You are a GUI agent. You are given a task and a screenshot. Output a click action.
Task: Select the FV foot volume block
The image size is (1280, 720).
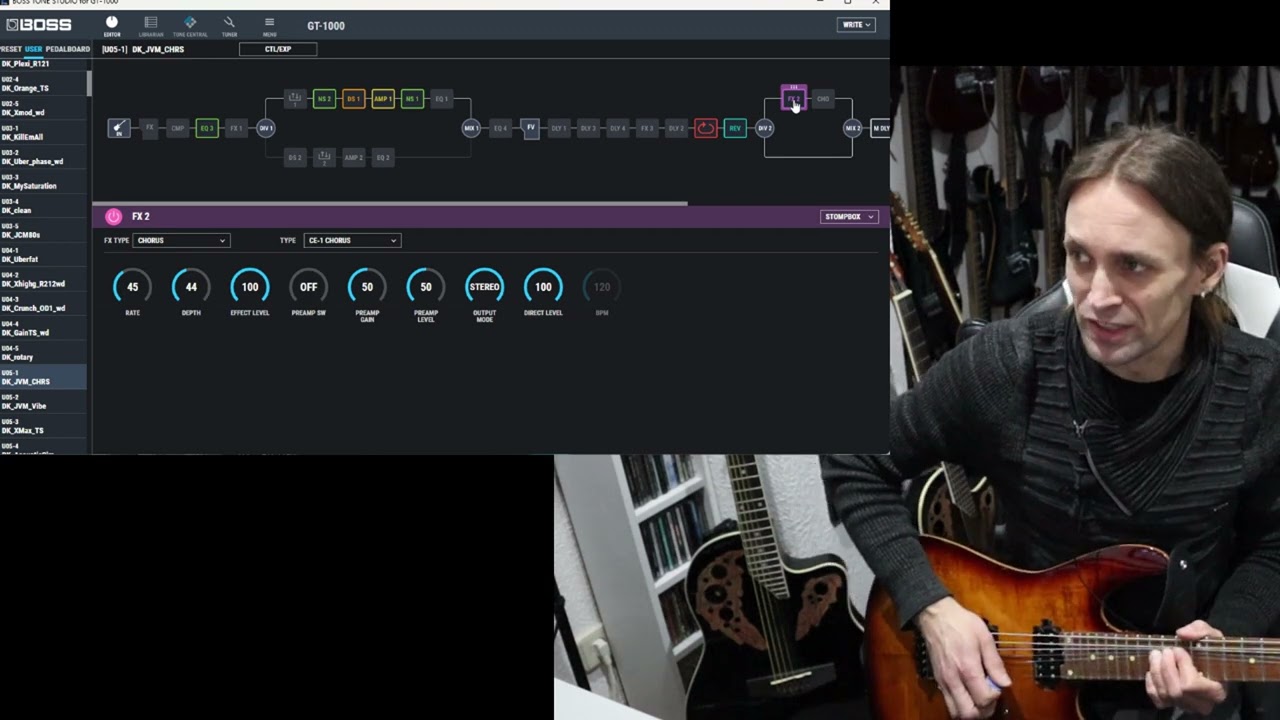click(530, 128)
